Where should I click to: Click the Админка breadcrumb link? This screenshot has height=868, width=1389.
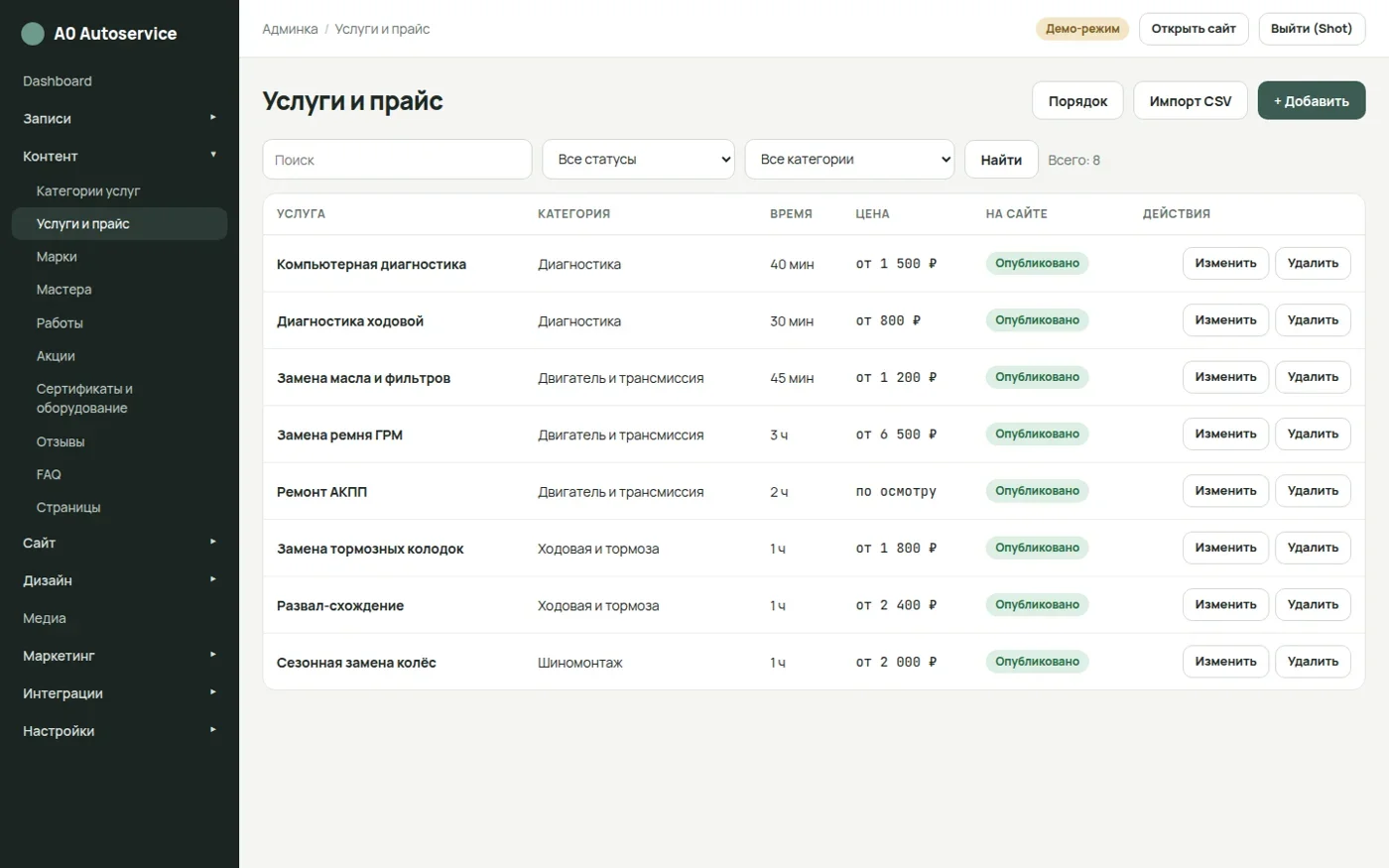pos(290,29)
